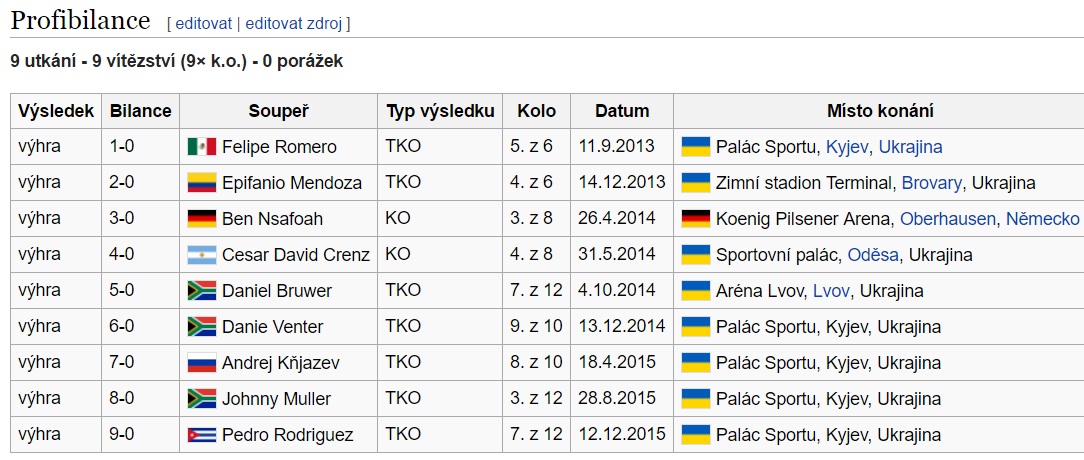The width and height of the screenshot is (1084, 460).
Task: Click the South African flag beside Johnny Muller
Action: [202, 398]
